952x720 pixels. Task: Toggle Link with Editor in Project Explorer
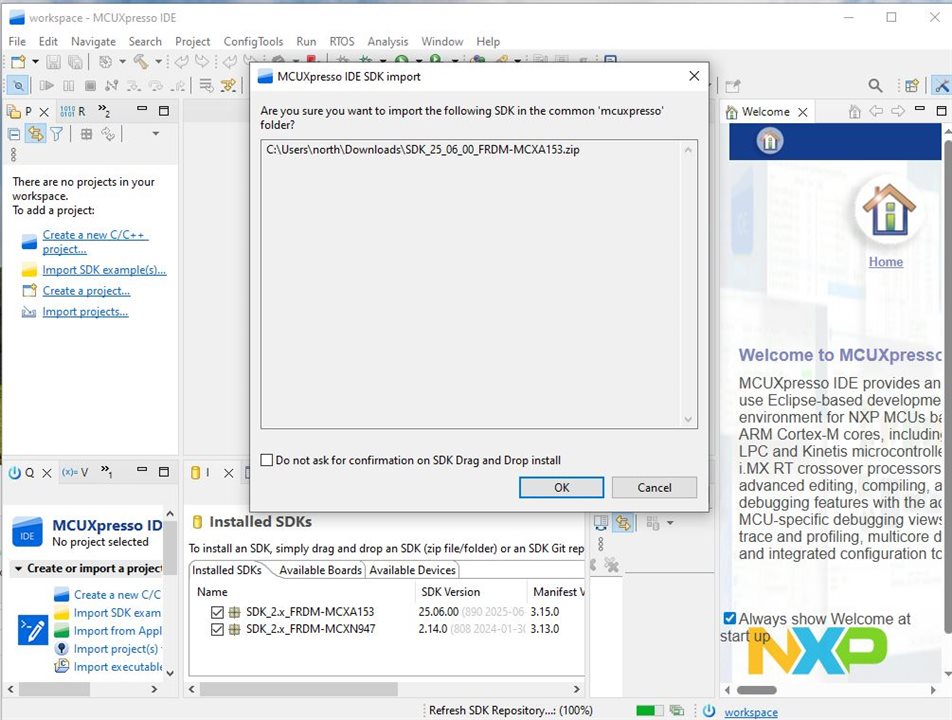pyautogui.click(x=36, y=134)
